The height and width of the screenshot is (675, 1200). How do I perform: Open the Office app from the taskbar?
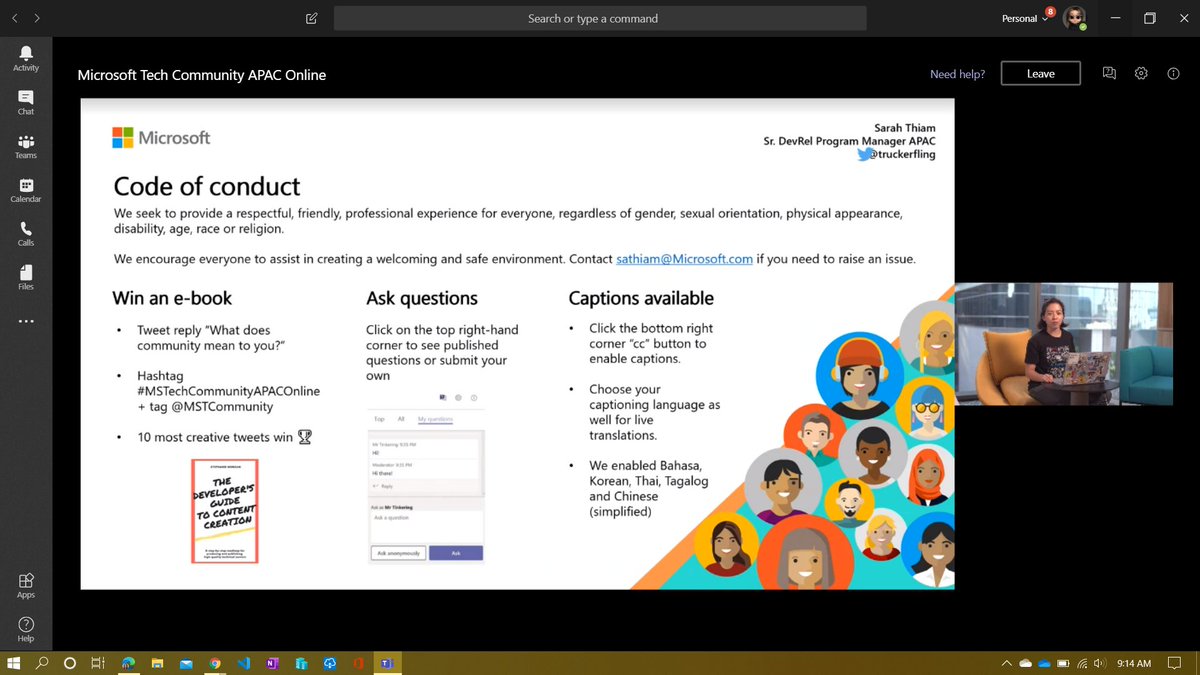coord(358,663)
